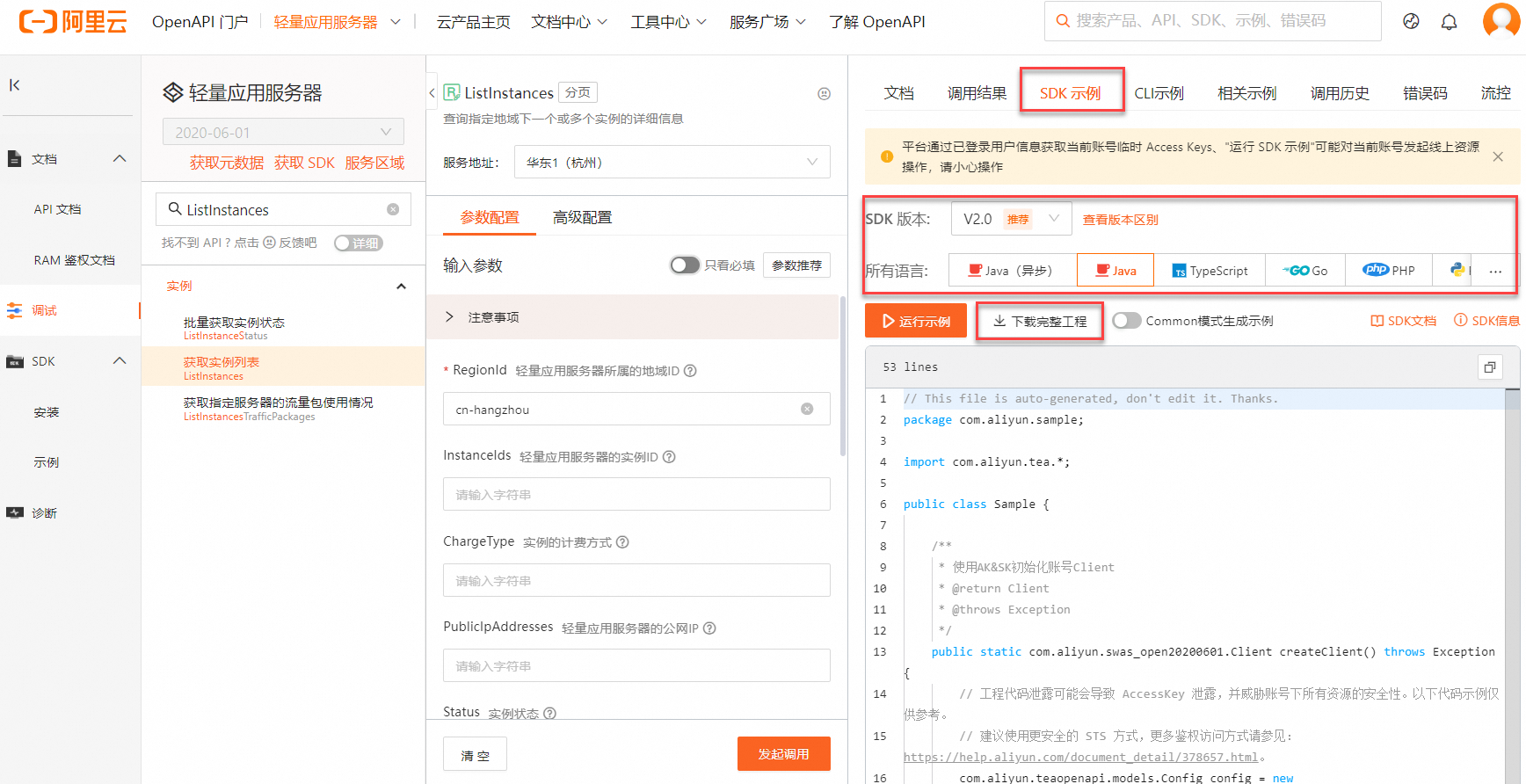The width and height of the screenshot is (1526, 784).
Task: Toggle the 详细 detail switch
Action: pos(358,243)
